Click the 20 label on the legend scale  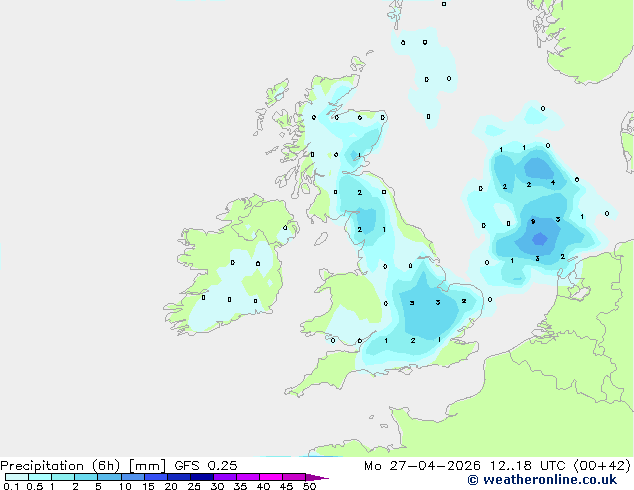pos(171,486)
